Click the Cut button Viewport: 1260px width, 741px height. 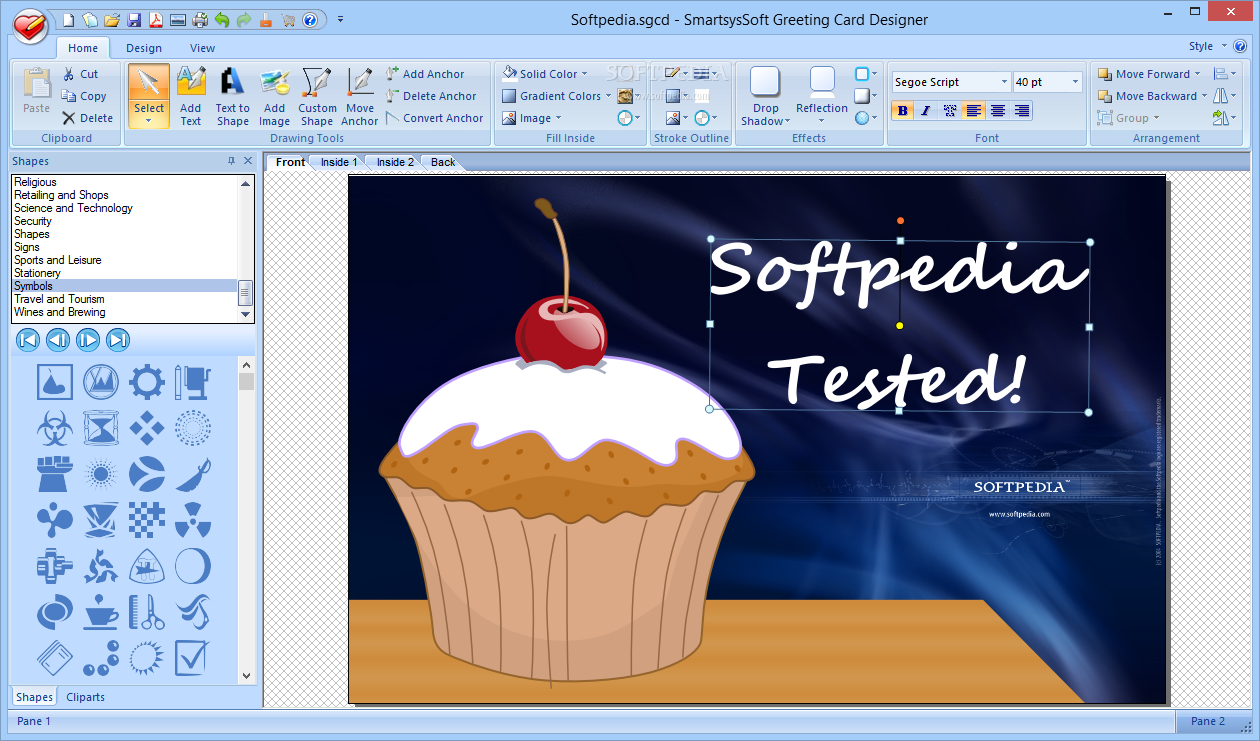[80, 74]
